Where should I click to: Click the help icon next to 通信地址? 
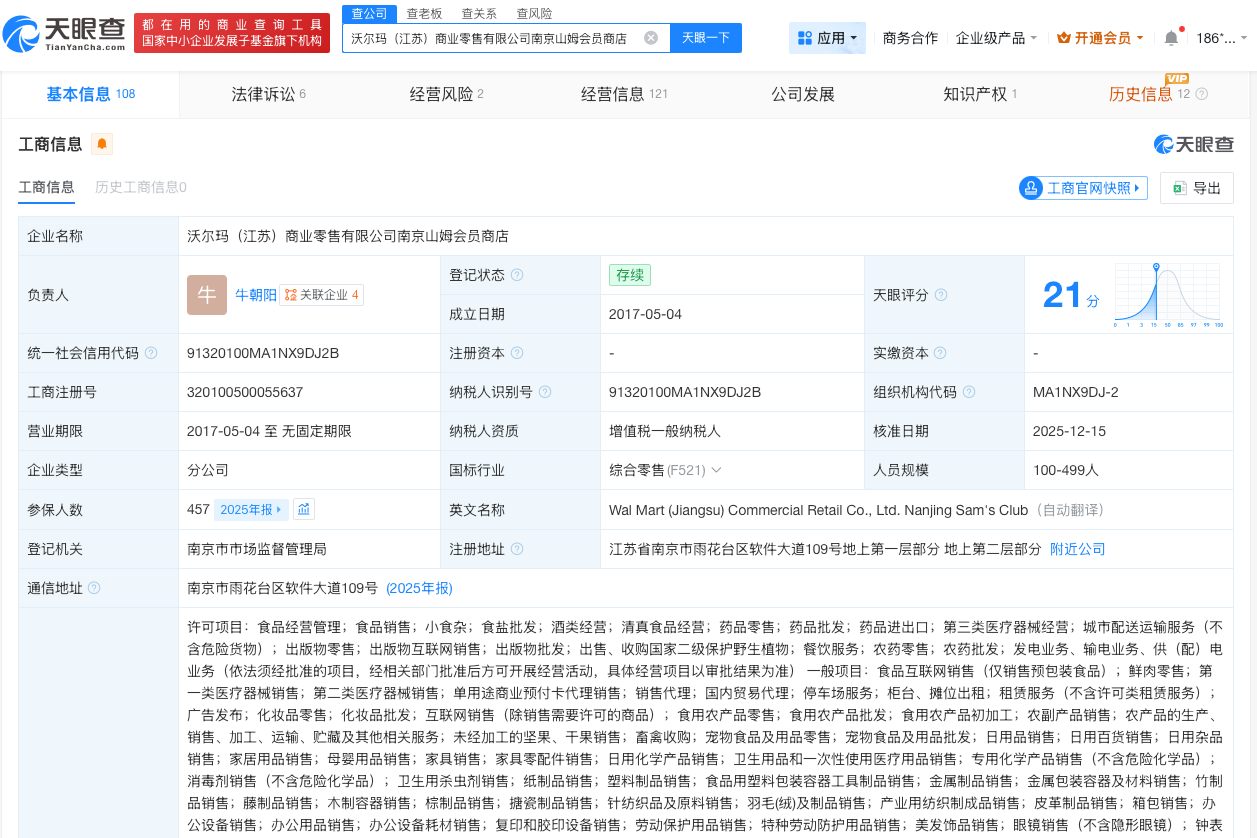95,588
